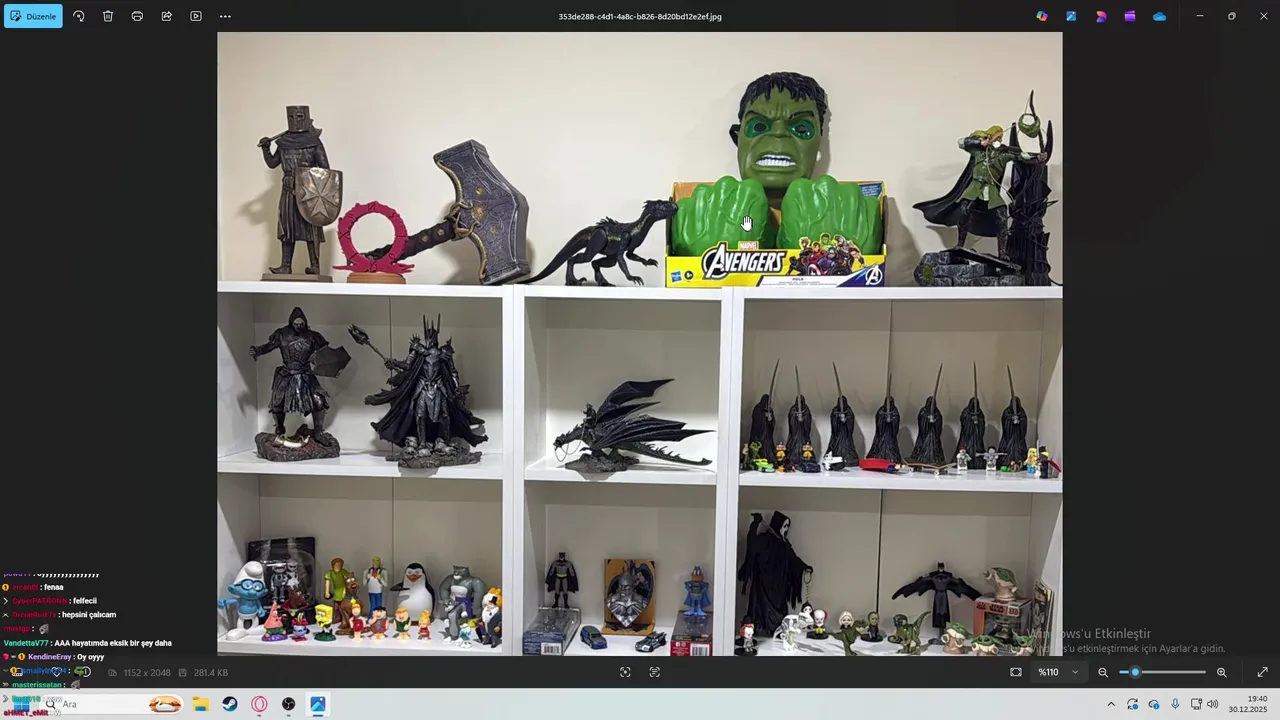Launch Designer from the blue pencil icon
The height and width of the screenshot is (720, 1280).
pos(1071,16)
